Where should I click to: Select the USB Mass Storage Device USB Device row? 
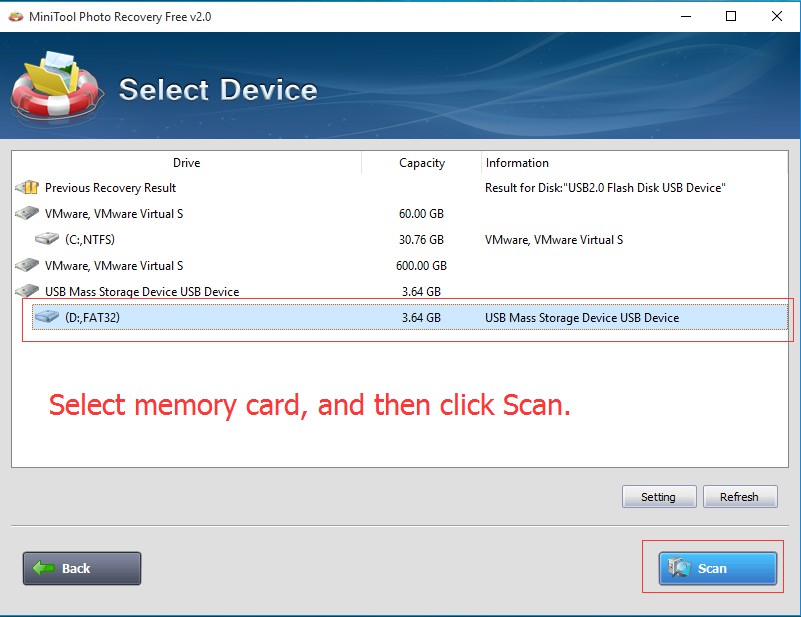point(200,291)
